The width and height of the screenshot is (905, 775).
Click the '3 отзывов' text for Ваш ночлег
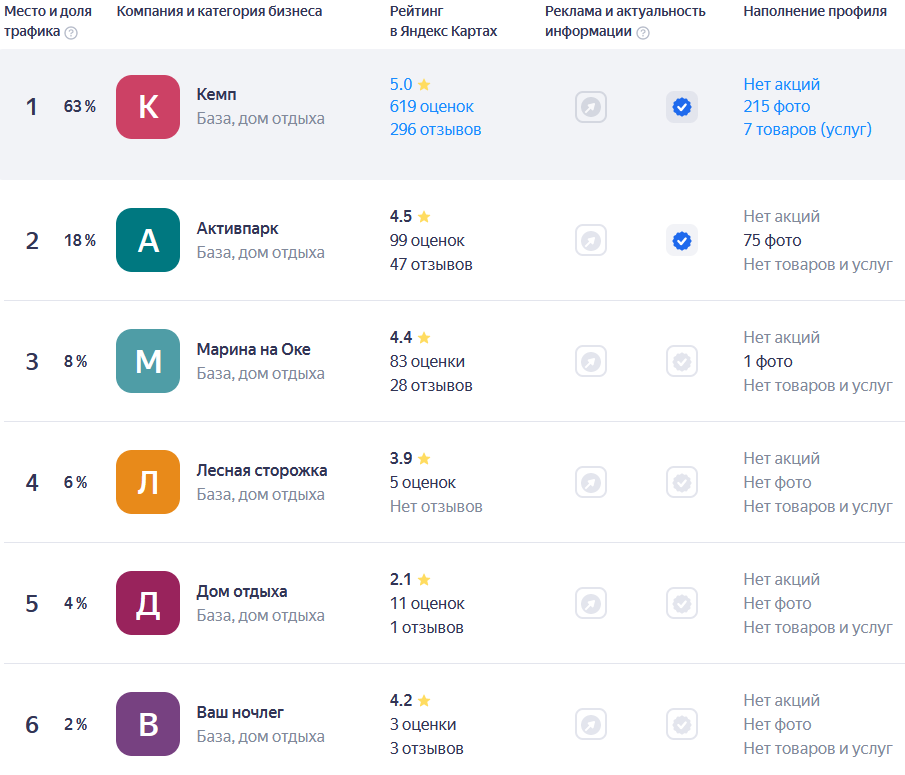(x=427, y=748)
